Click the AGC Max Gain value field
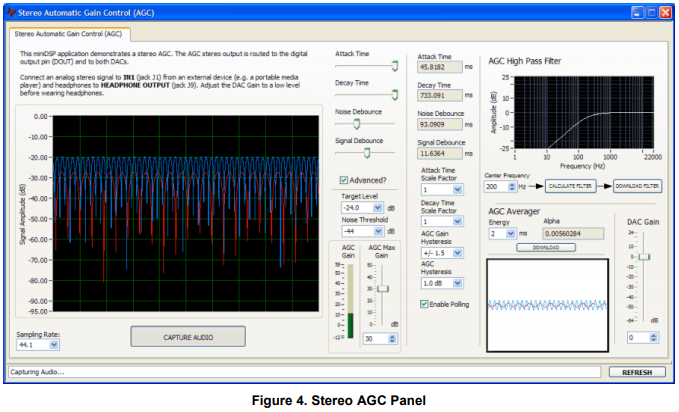 coord(375,339)
